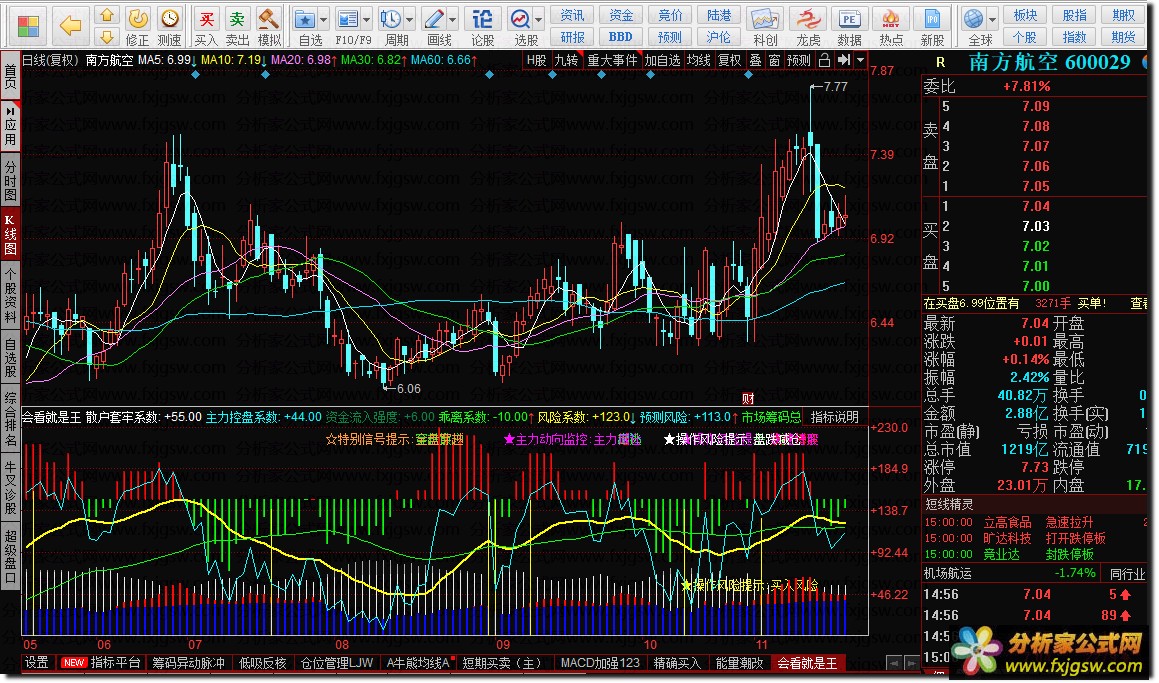
Task: Click the arrow-to-bar icon in chart header
Action: (843, 60)
